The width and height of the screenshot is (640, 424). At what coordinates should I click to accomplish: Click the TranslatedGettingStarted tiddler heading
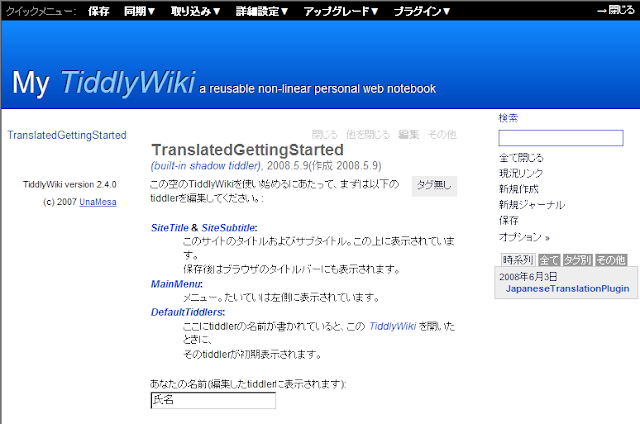[x=247, y=150]
